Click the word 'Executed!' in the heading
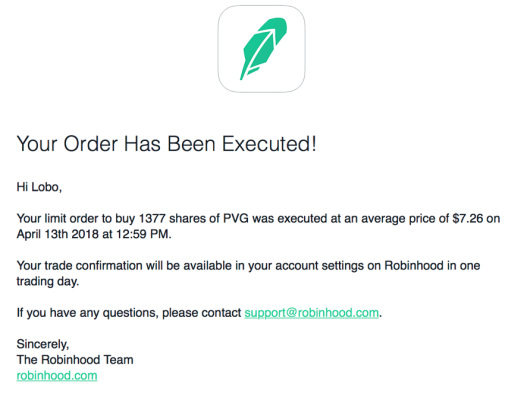This screenshot has height=393, width=523. (x=269, y=144)
